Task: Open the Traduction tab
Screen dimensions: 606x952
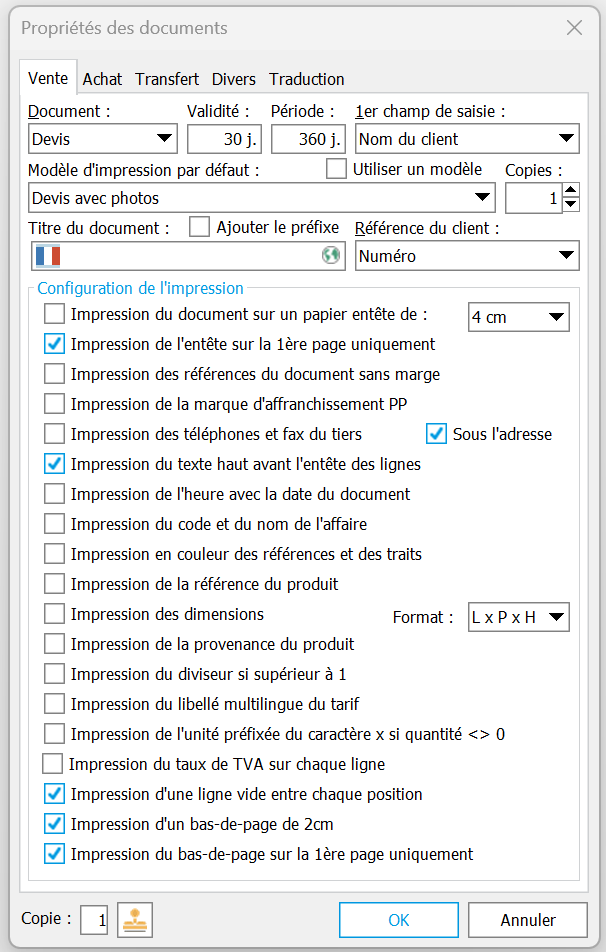Action: pos(307,79)
